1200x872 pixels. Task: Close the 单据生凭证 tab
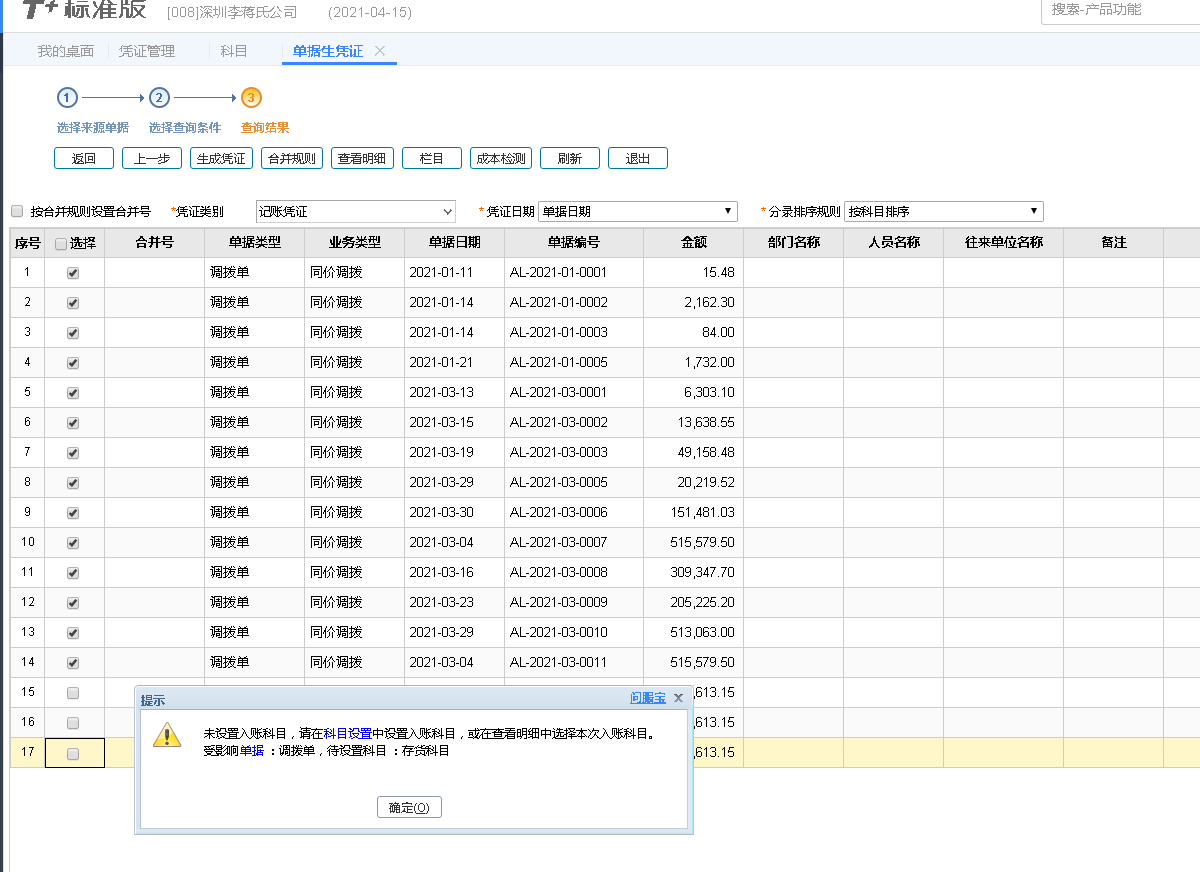[380, 51]
